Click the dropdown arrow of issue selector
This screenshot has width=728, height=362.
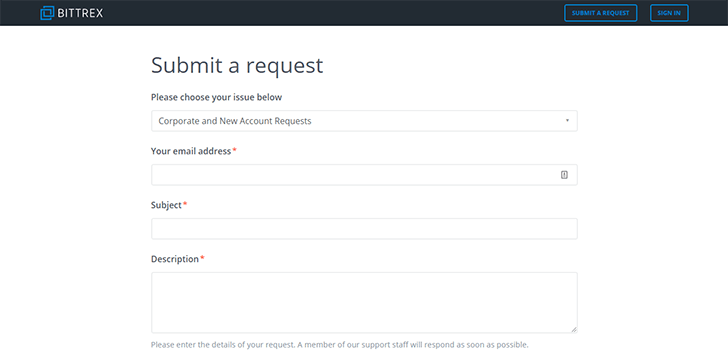pos(567,121)
